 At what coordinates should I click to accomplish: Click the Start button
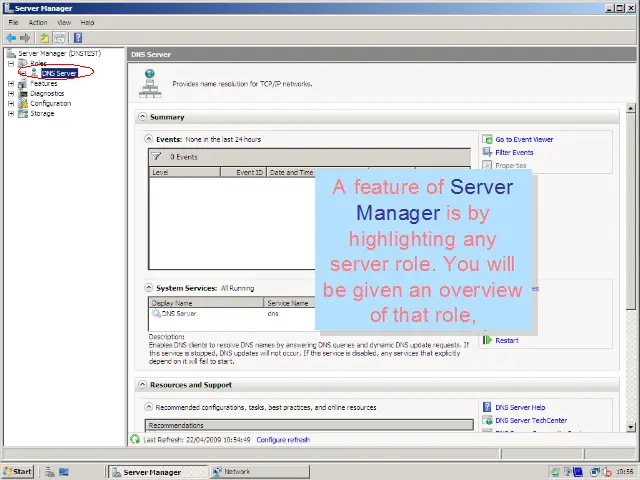[17, 472]
